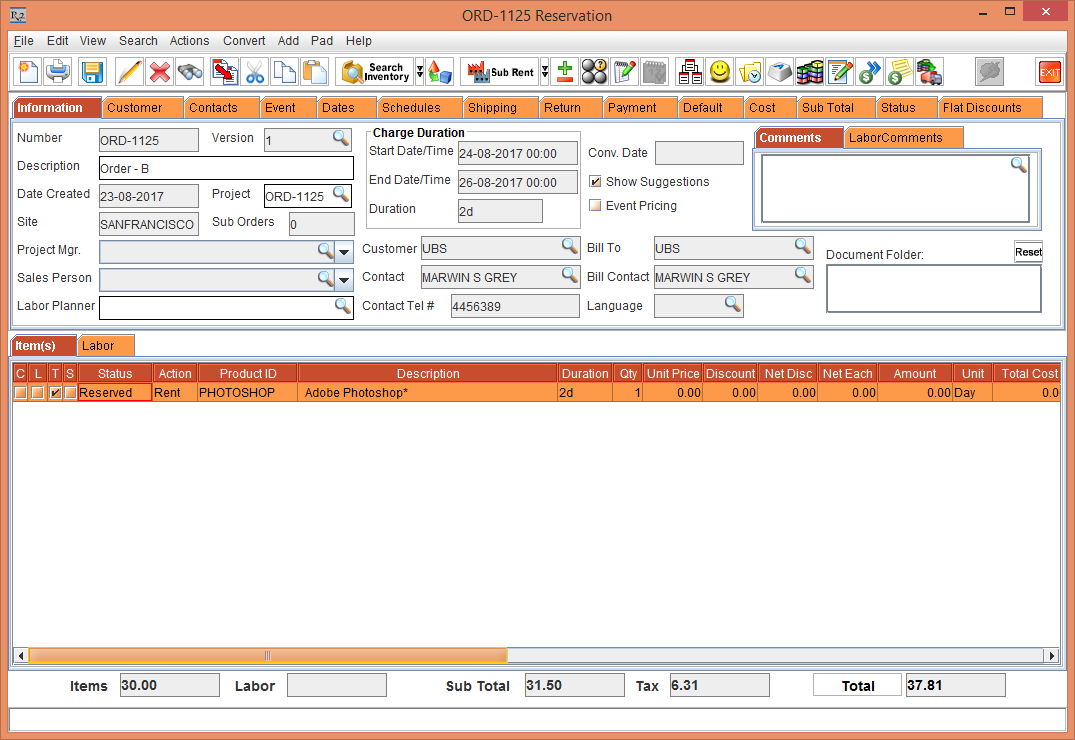Click the printer icon in toolbar
Screen dimensions: 1075x740
(x=59, y=72)
